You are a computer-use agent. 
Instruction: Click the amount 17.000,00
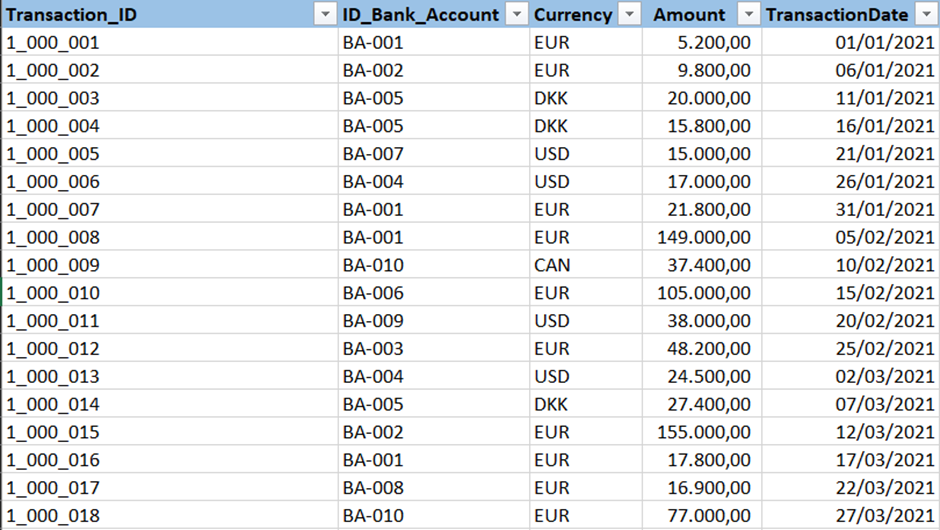tap(709, 182)
